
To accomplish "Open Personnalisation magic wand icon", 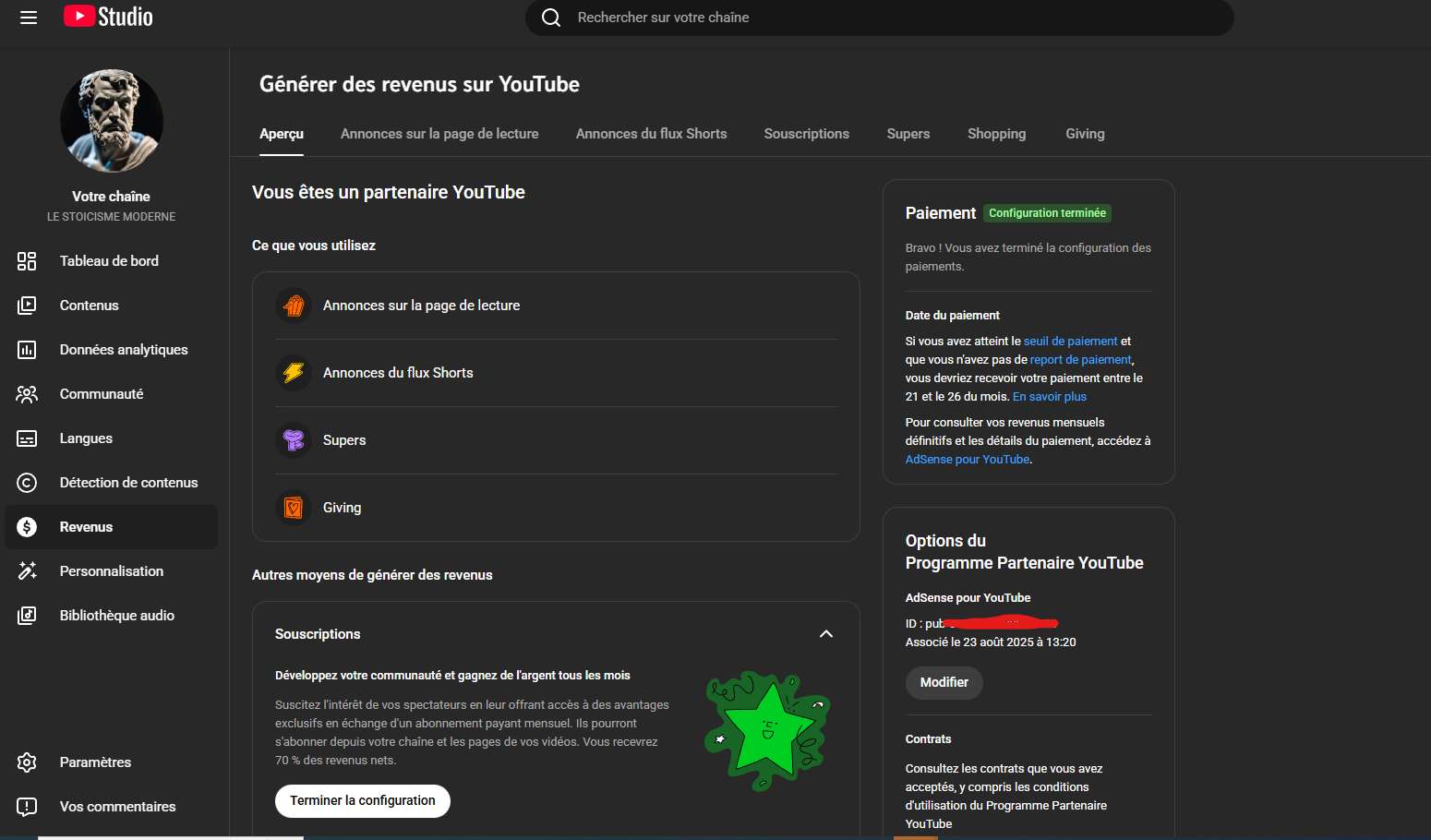I will tap(27, 571).
